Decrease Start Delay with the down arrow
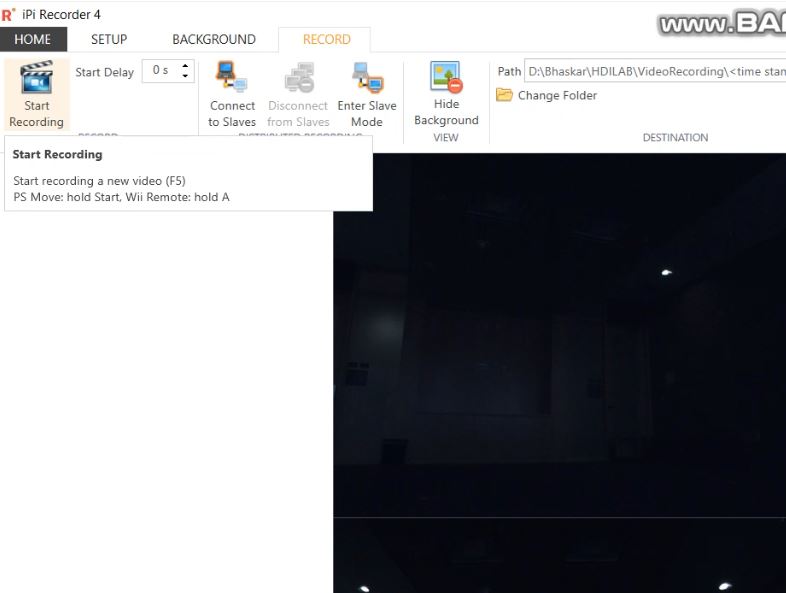 (x=185, y=76)
